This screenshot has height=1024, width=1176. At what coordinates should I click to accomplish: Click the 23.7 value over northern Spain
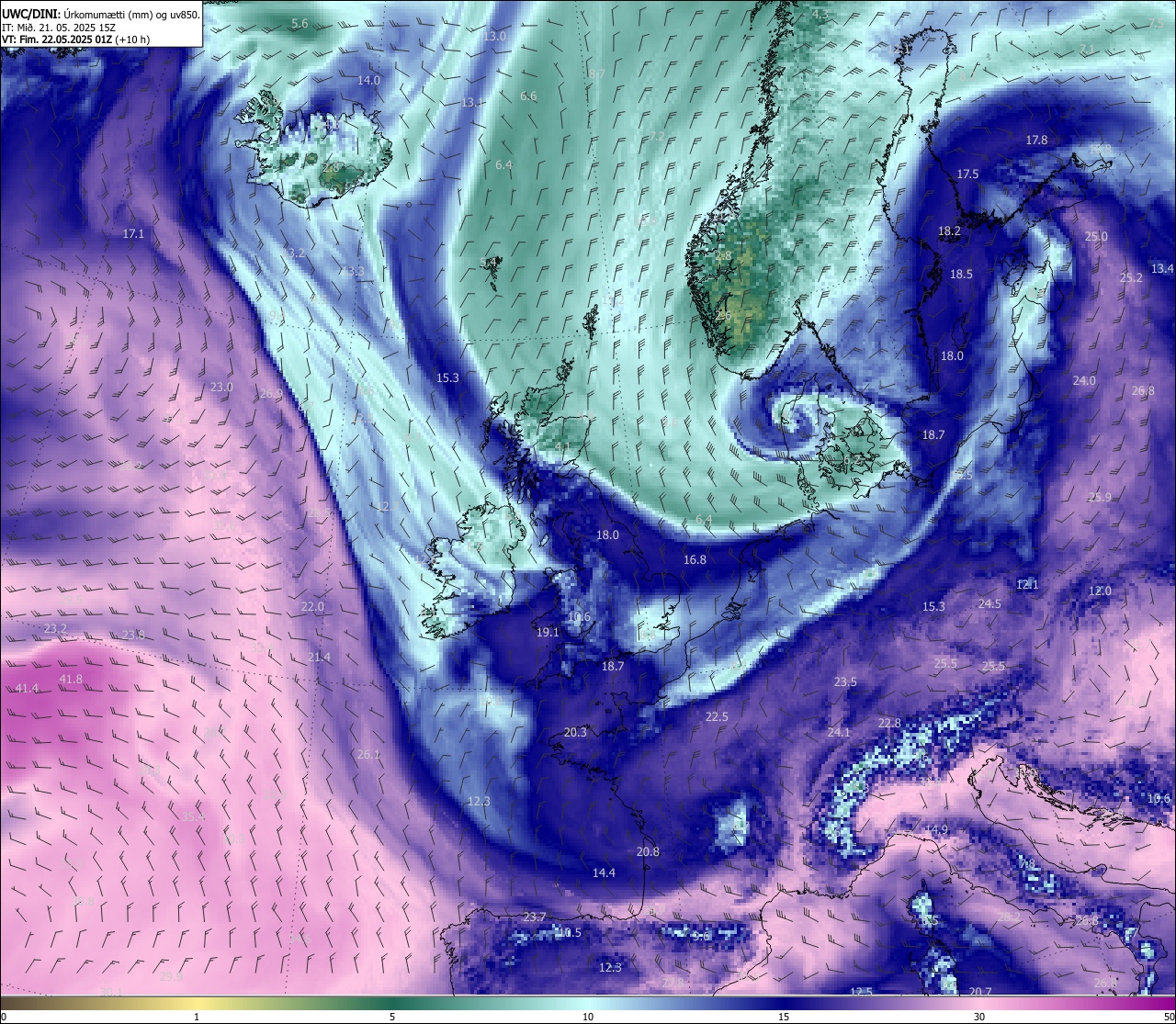534,917
